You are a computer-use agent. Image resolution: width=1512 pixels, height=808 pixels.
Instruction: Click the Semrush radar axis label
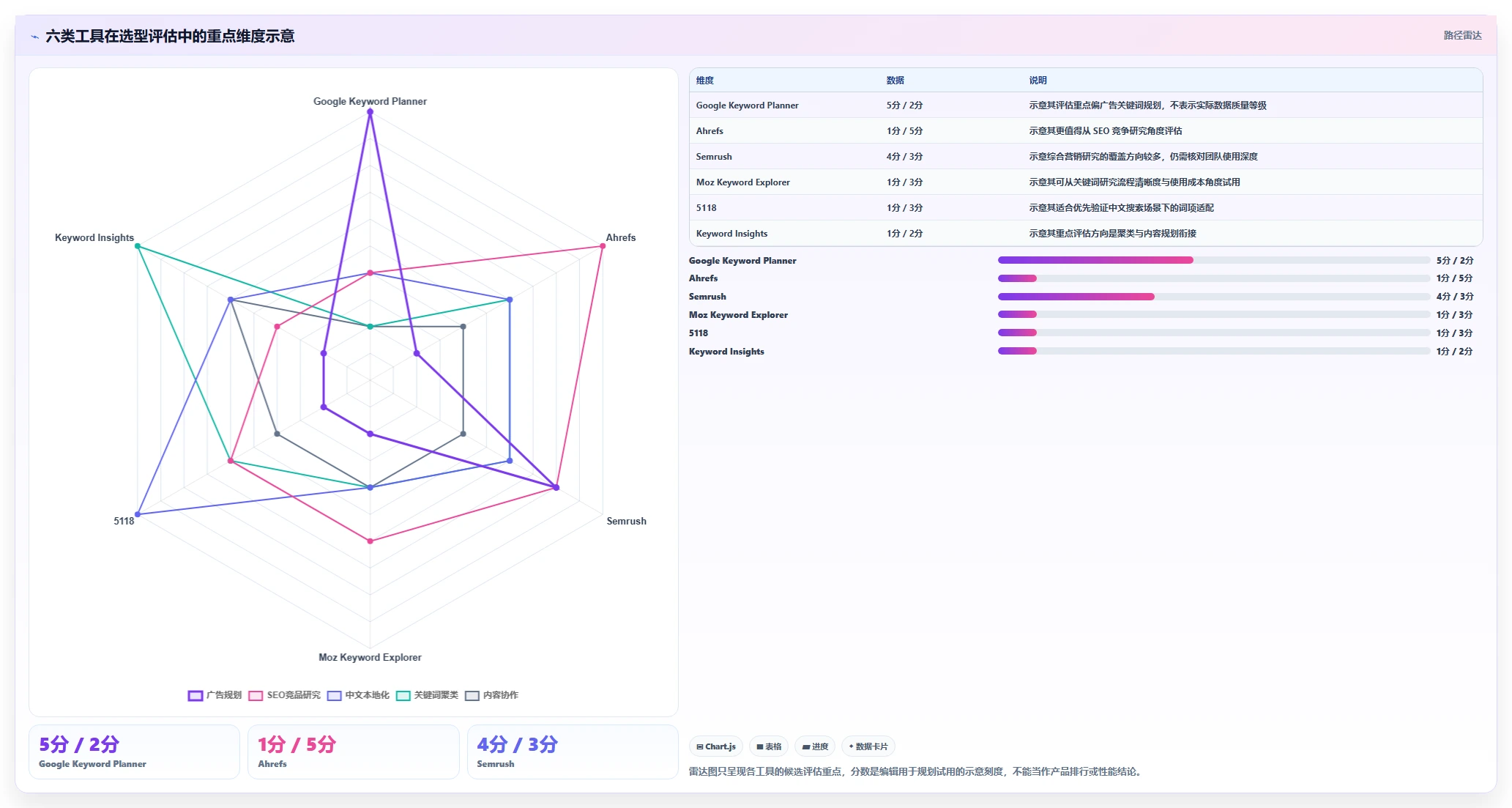pos(627,522)
